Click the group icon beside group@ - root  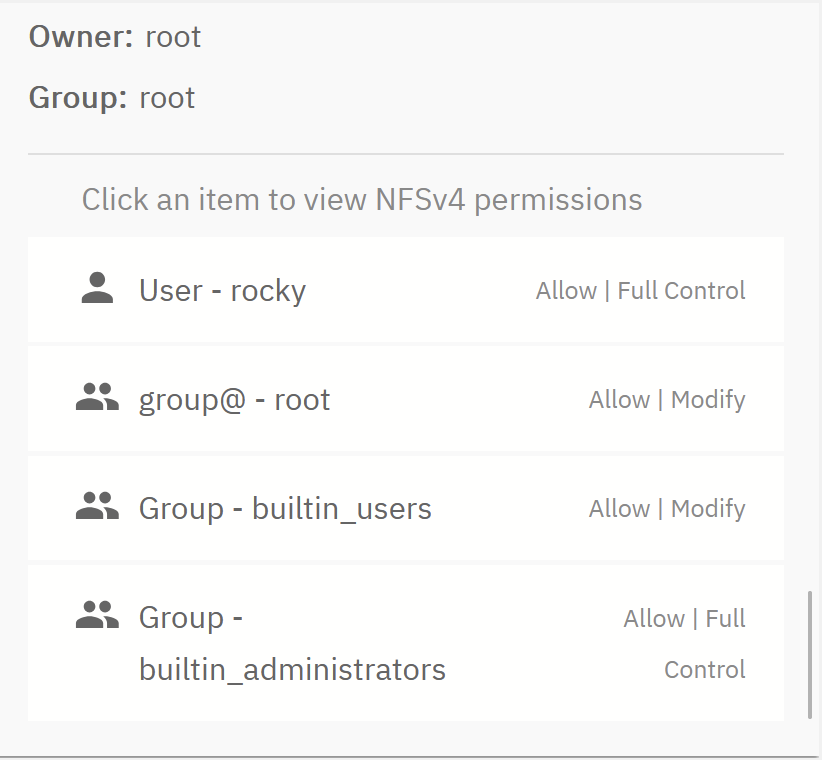97,399
